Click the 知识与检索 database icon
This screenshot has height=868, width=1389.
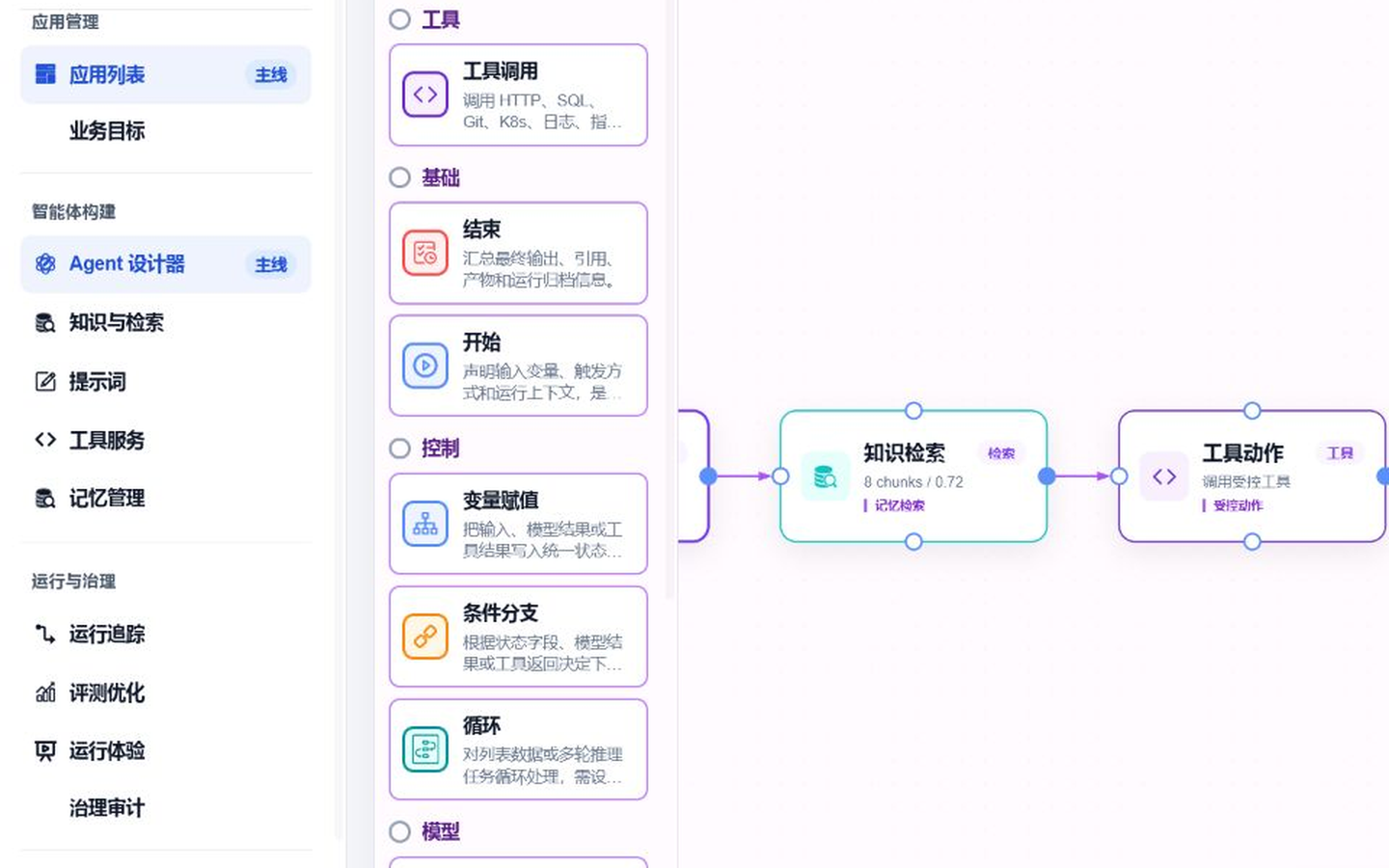pyautogui.click(x=45, y=323)
